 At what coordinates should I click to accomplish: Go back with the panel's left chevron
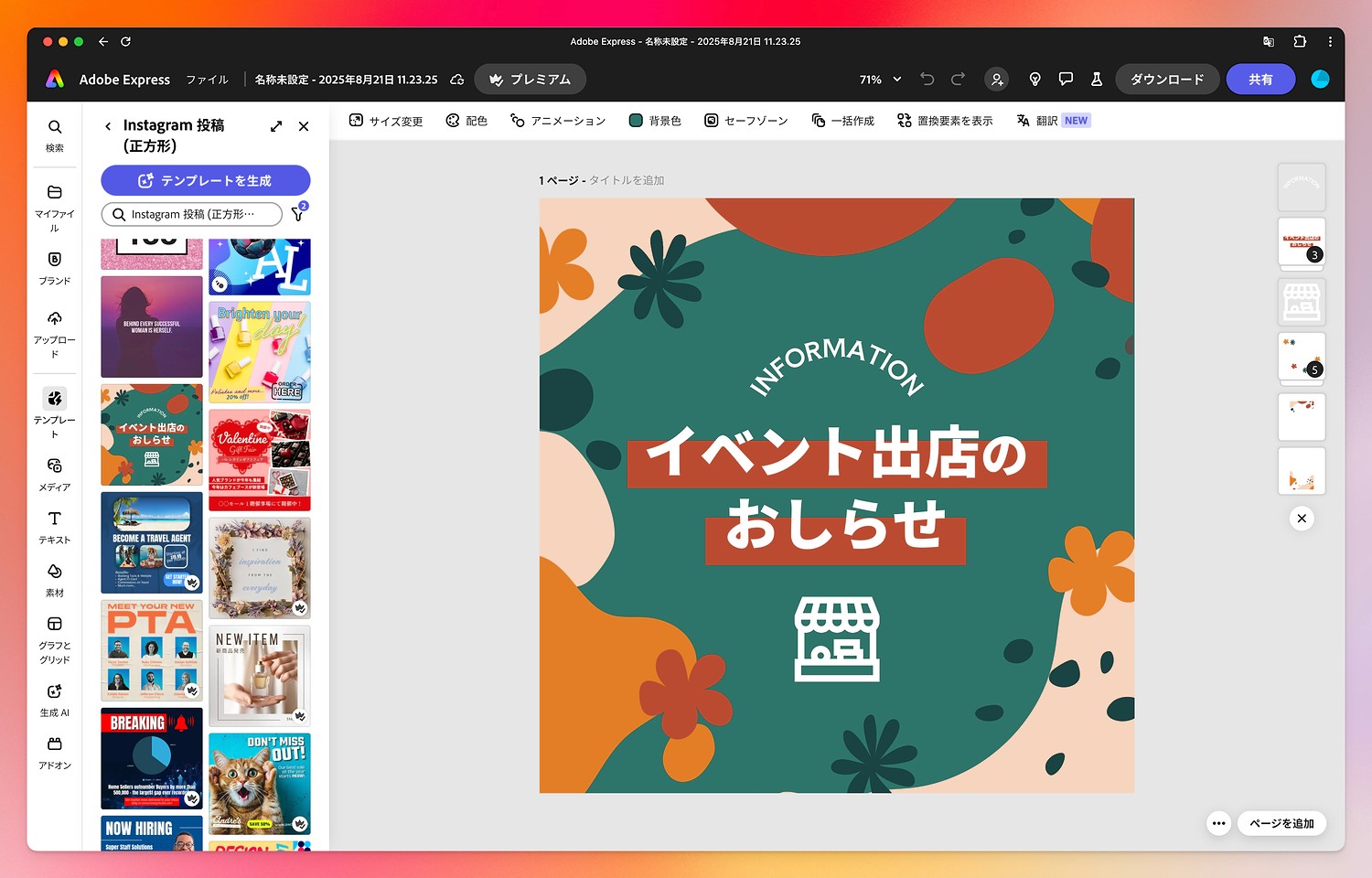(108, 126)
